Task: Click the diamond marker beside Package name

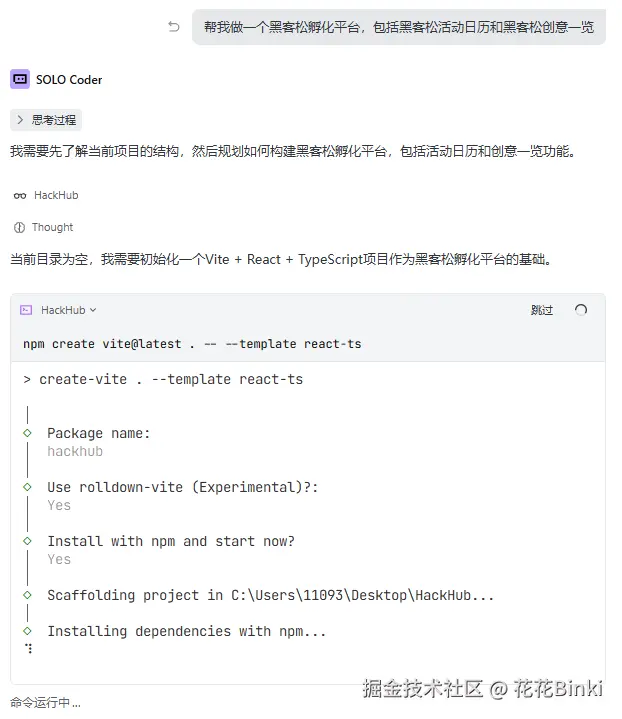Action: (x=28, y=433)
